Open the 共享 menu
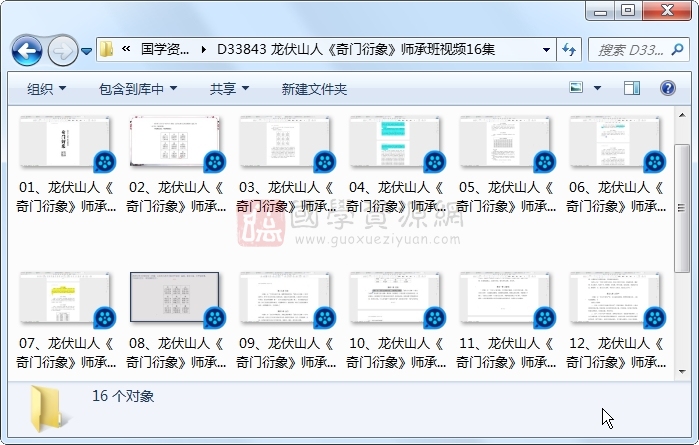Viewport: 699px width, 445px height. 229,89
